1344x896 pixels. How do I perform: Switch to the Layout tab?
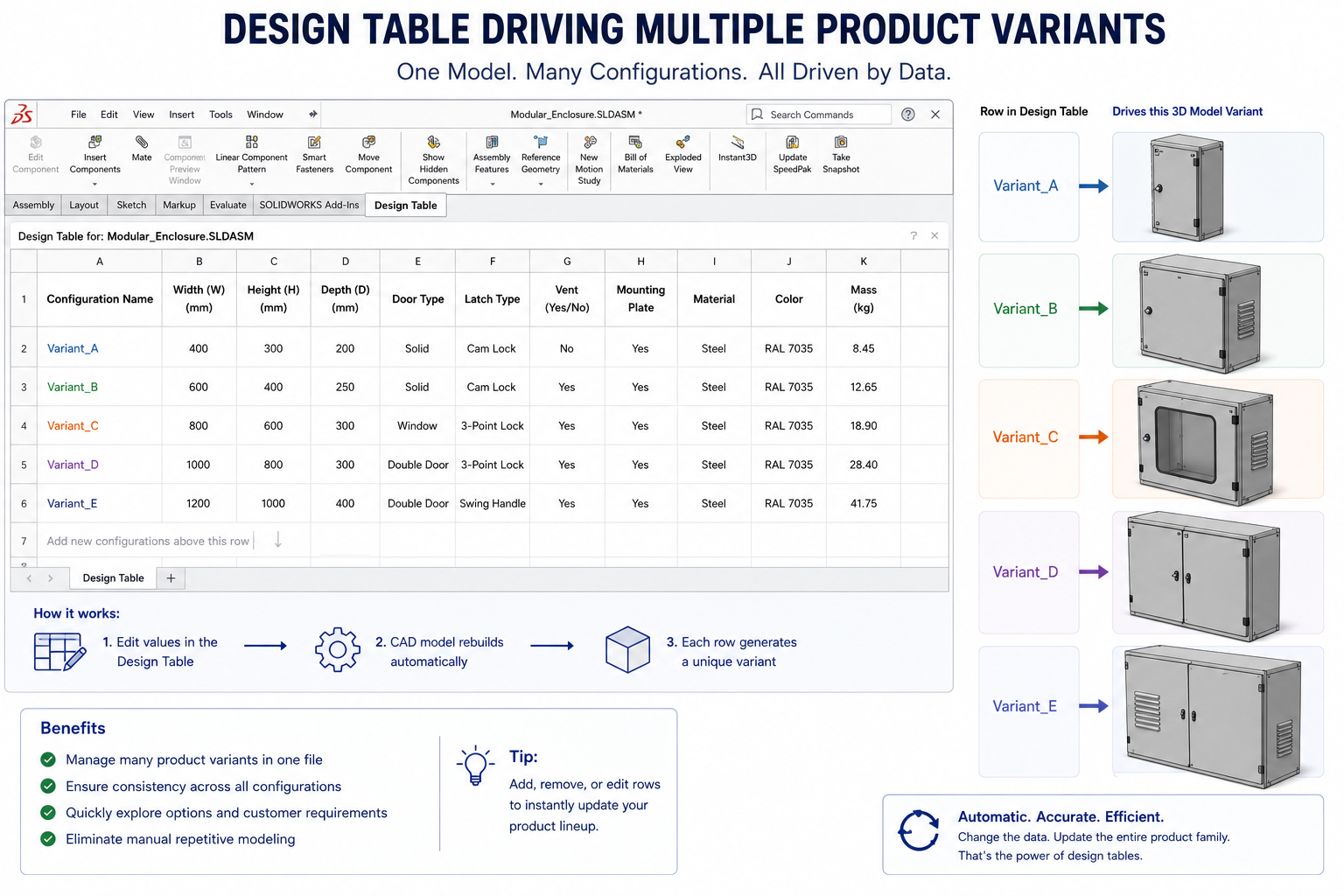pyautogui.click(x=84, y=205)
